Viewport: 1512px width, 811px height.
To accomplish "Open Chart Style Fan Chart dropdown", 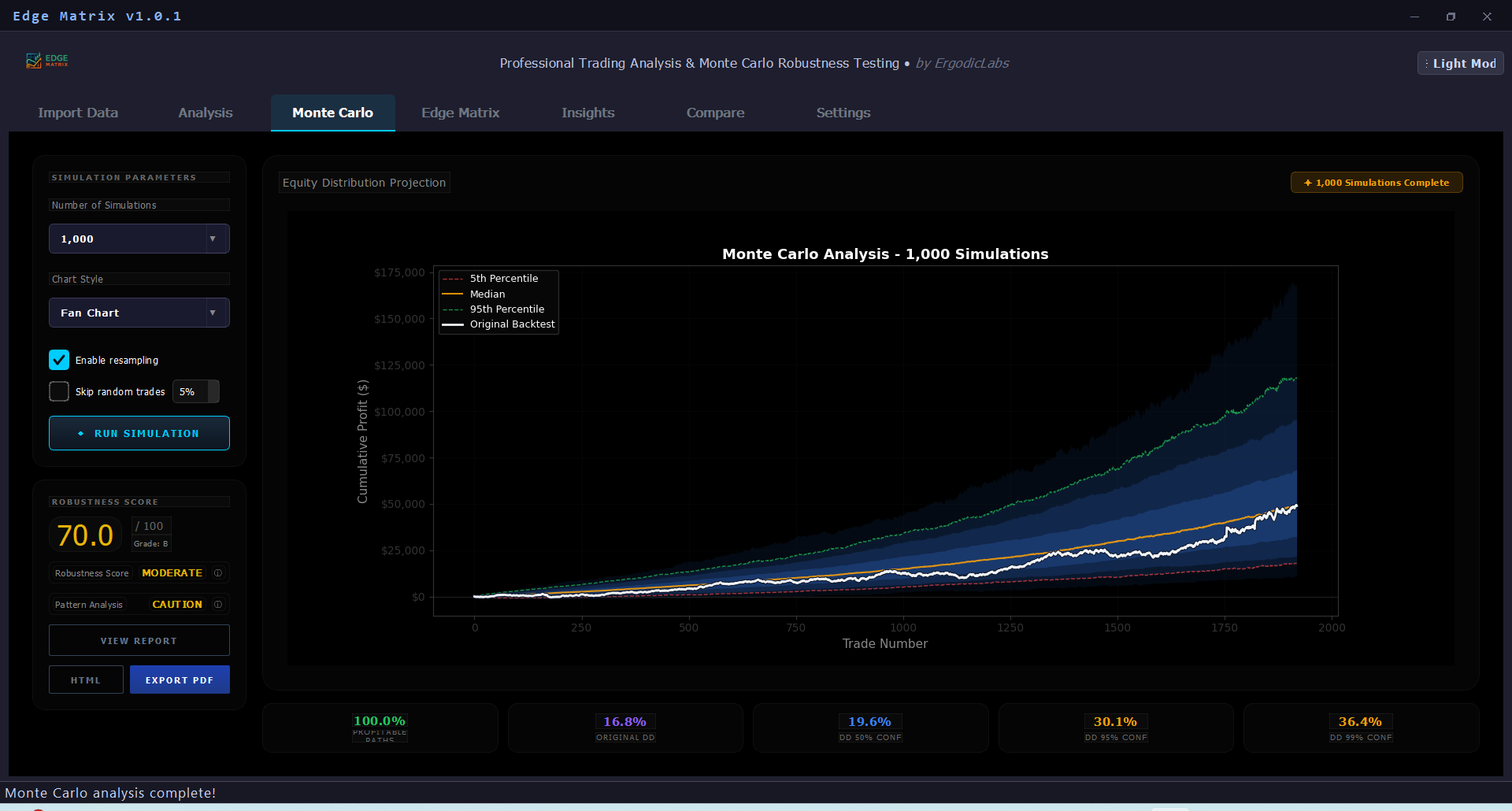I will tap(139, 313).
